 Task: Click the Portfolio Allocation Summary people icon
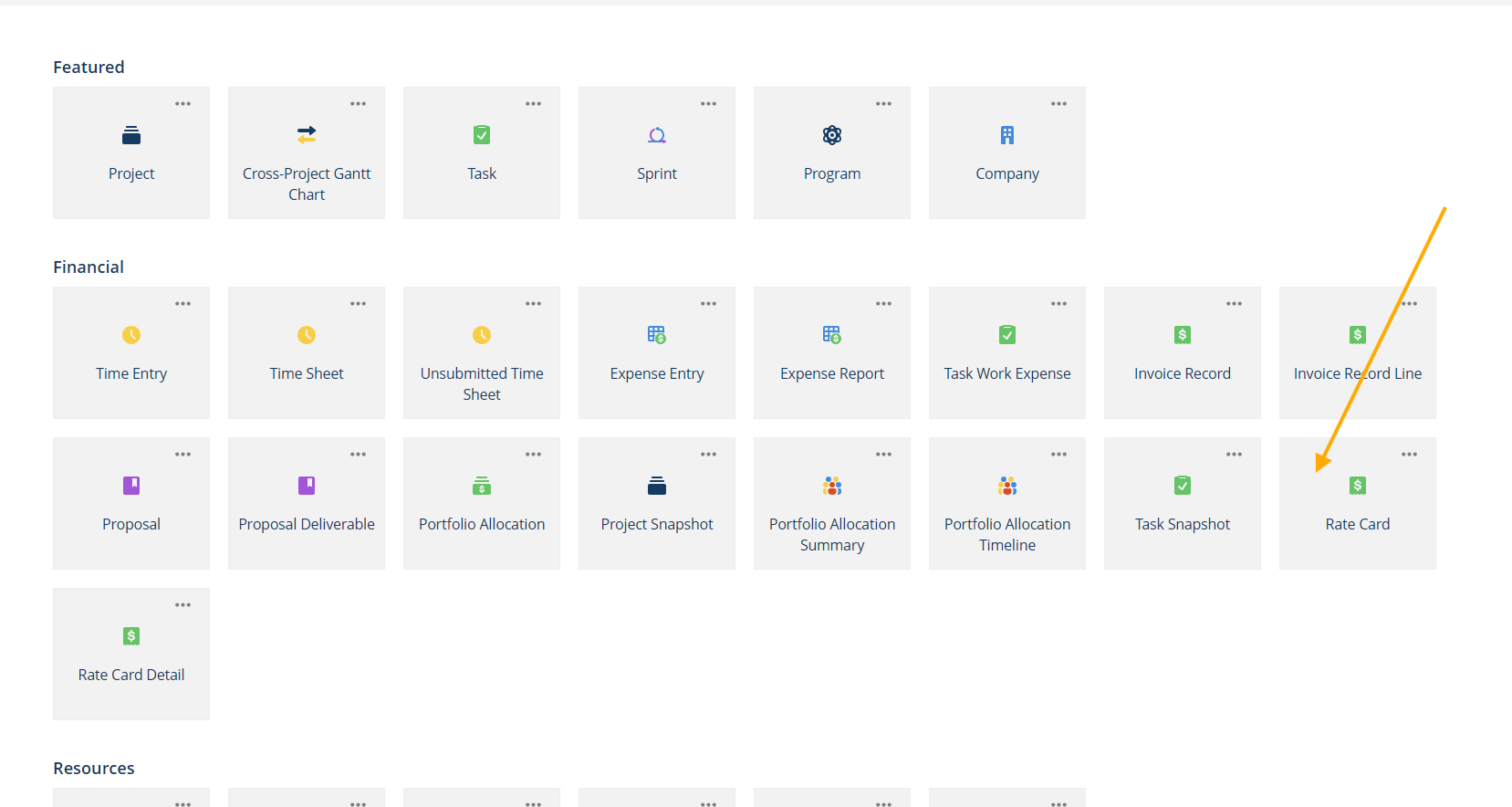[x=832, y=486]
